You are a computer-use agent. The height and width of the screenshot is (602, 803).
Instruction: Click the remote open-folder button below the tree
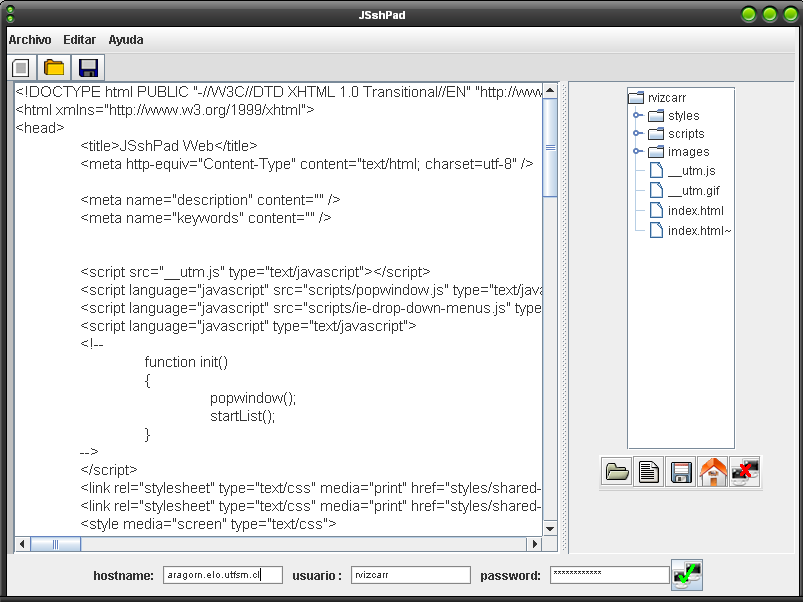(x=617, y=471)
